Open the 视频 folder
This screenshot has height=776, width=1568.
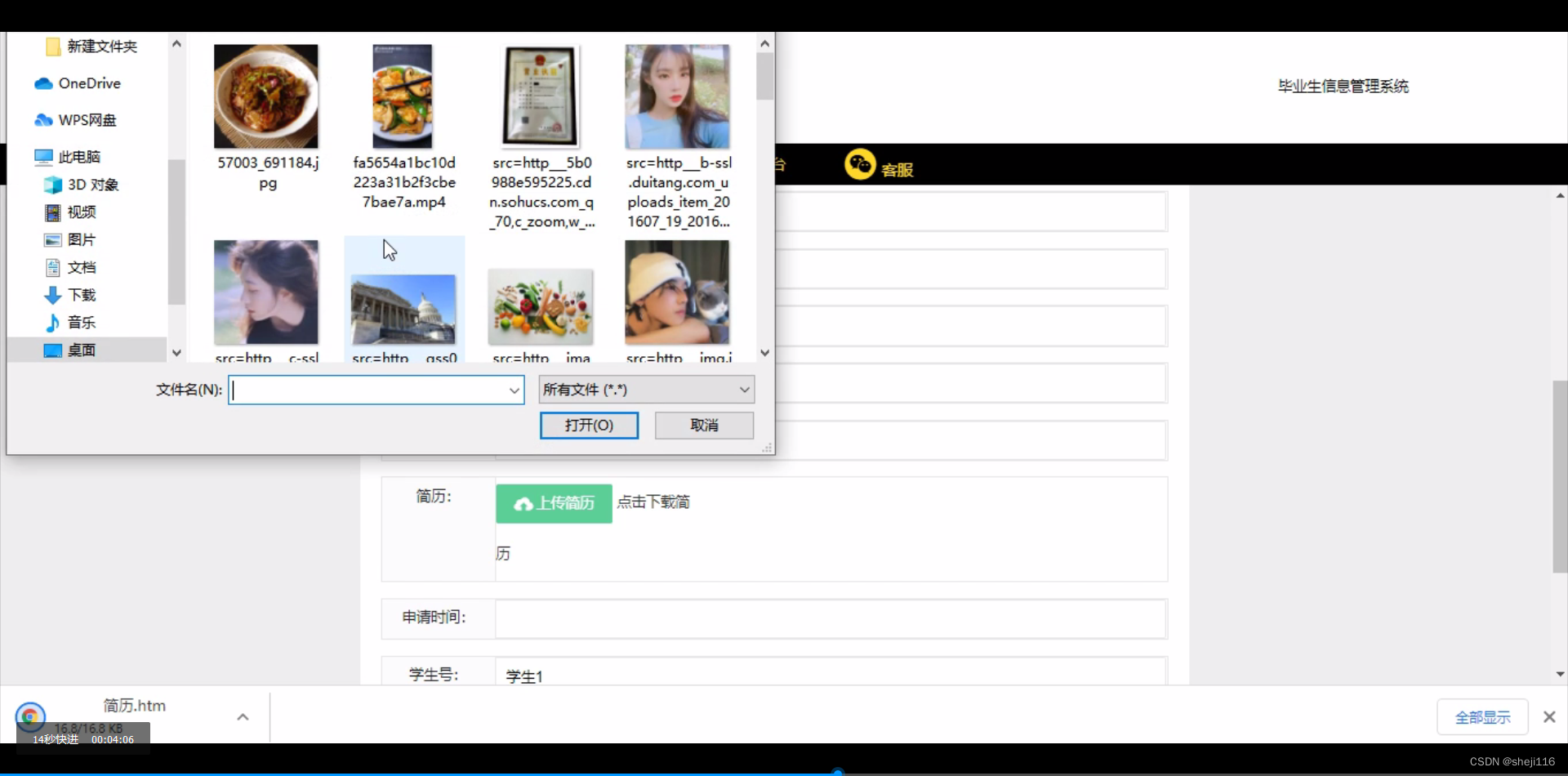pos(82,212)
